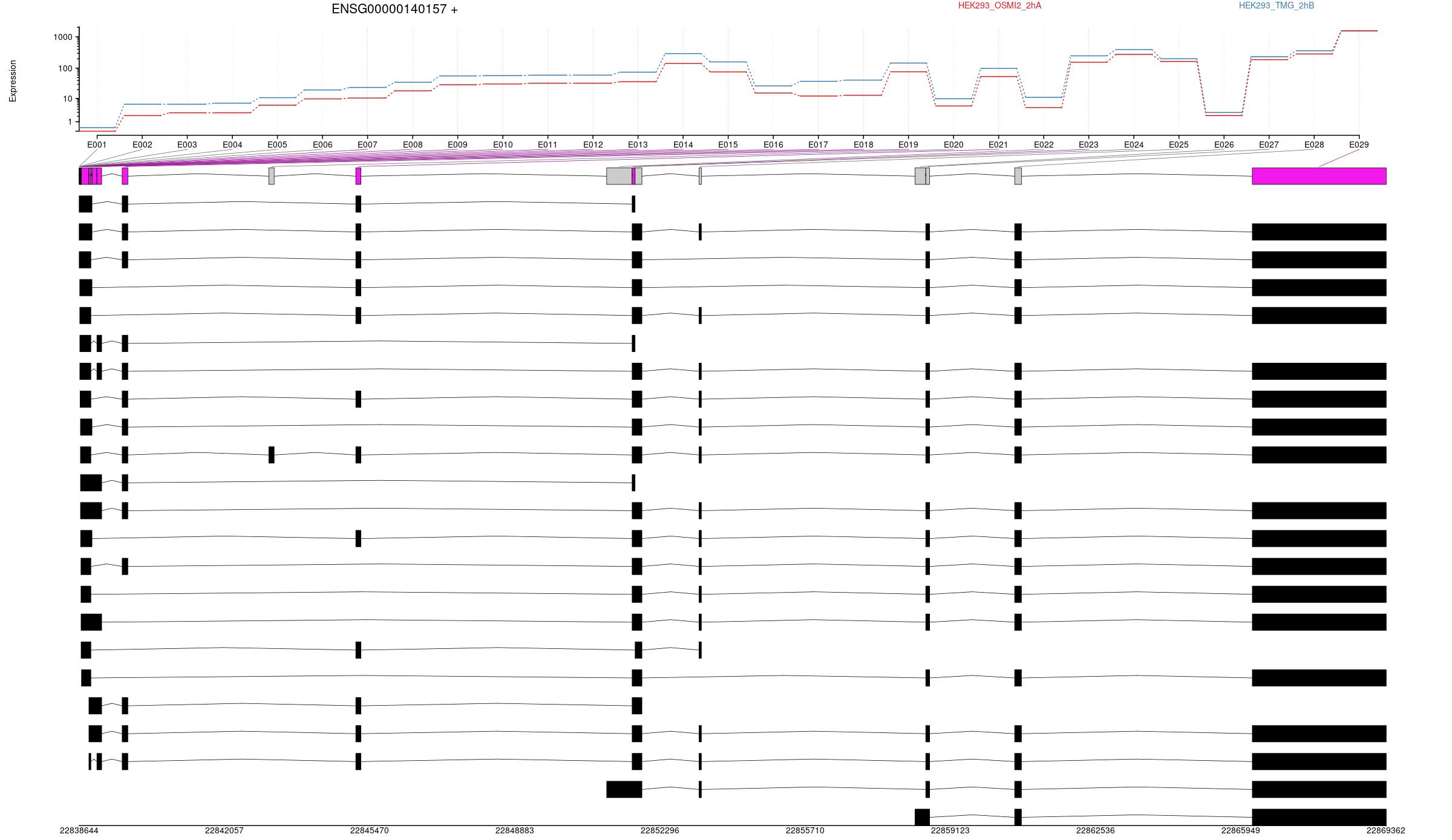Click genomic coordinate 22842057
Screen dimensions: 1452x840
coord(224,830)
